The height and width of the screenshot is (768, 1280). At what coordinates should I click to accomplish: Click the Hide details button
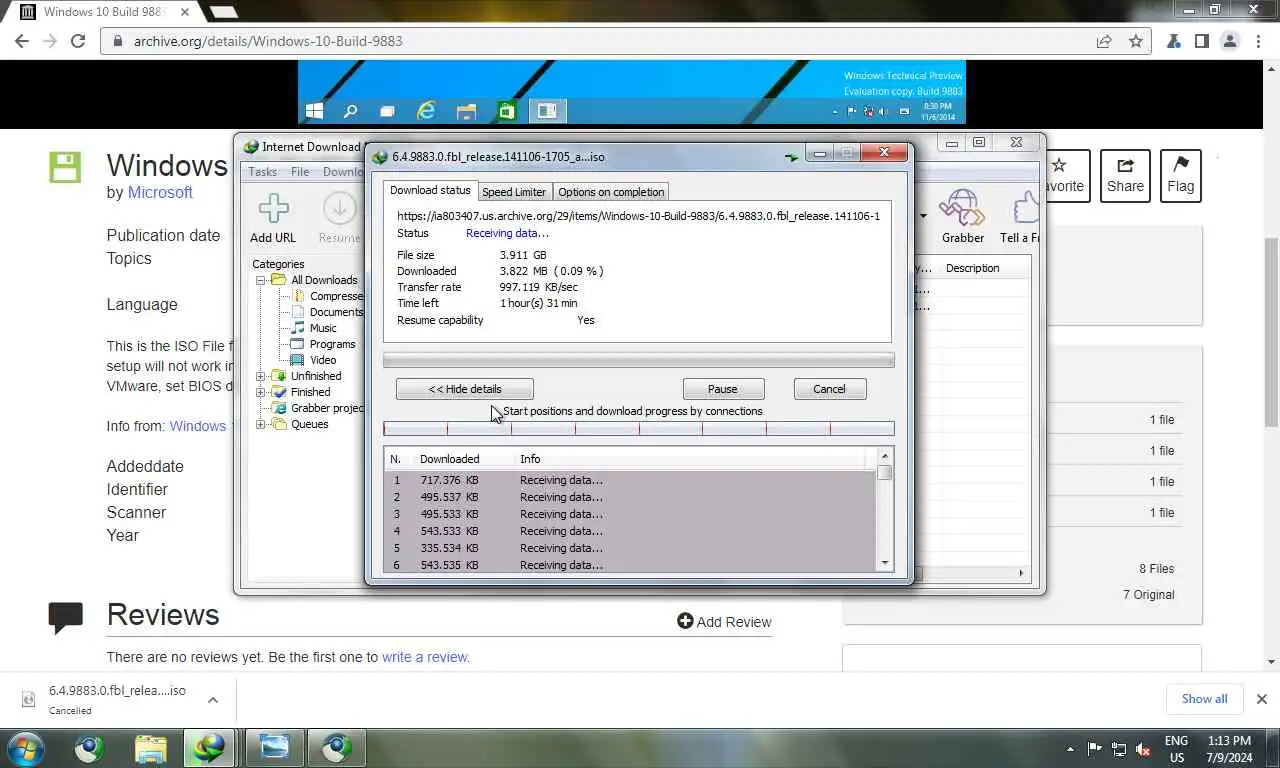tap(465, 389)
